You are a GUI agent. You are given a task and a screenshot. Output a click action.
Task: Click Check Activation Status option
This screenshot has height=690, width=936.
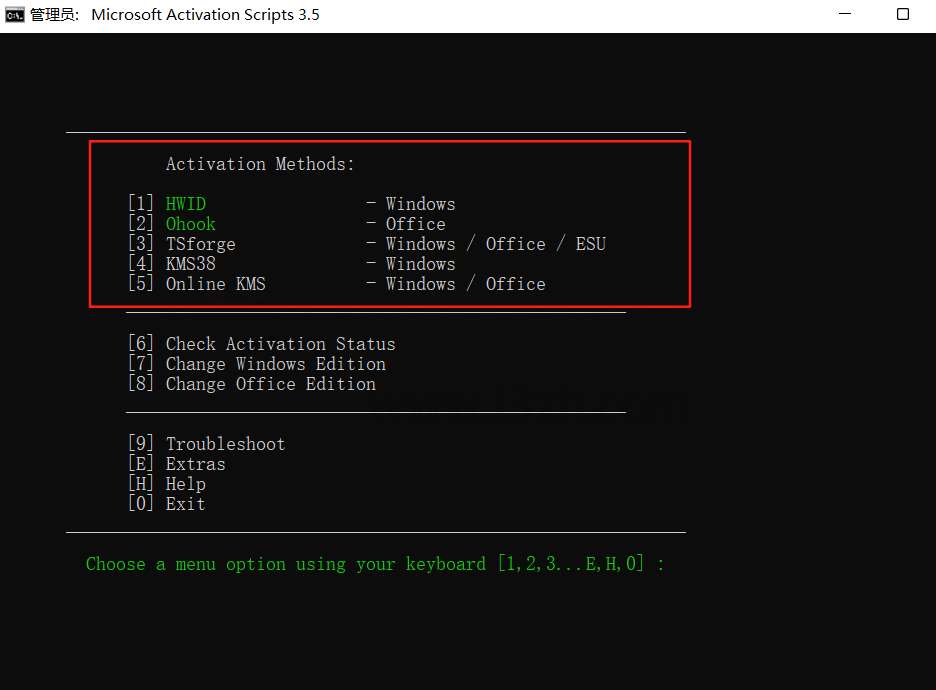click(280, 344)
